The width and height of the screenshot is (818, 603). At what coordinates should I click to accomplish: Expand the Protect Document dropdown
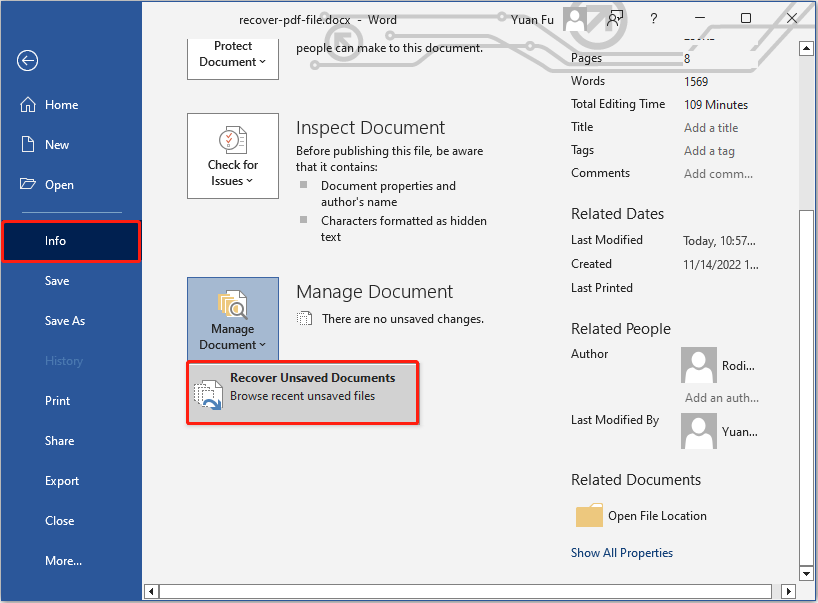pyautogui.click(x=233, y=58)
